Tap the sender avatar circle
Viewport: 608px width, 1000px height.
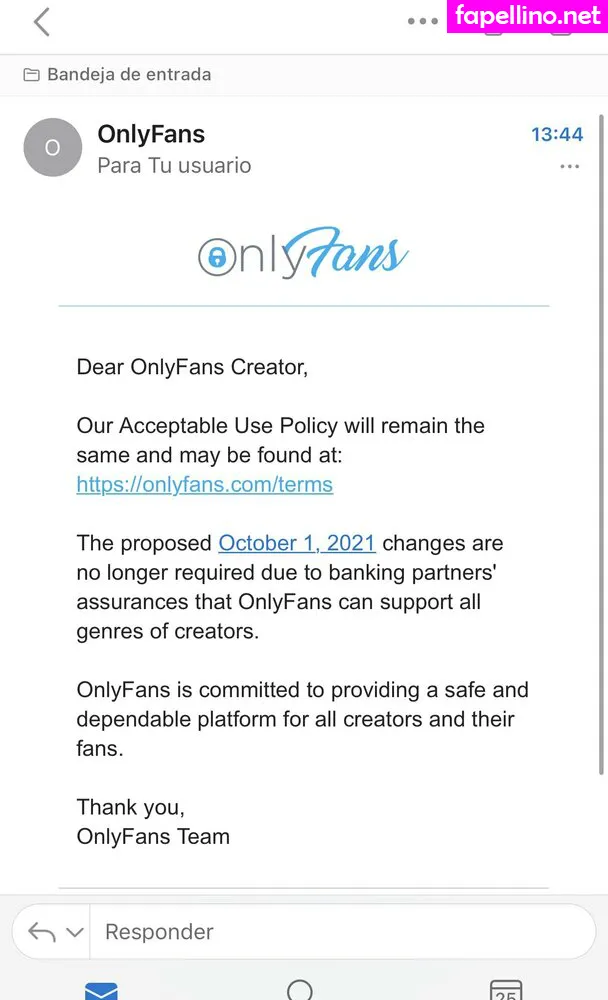pos(52,147)
